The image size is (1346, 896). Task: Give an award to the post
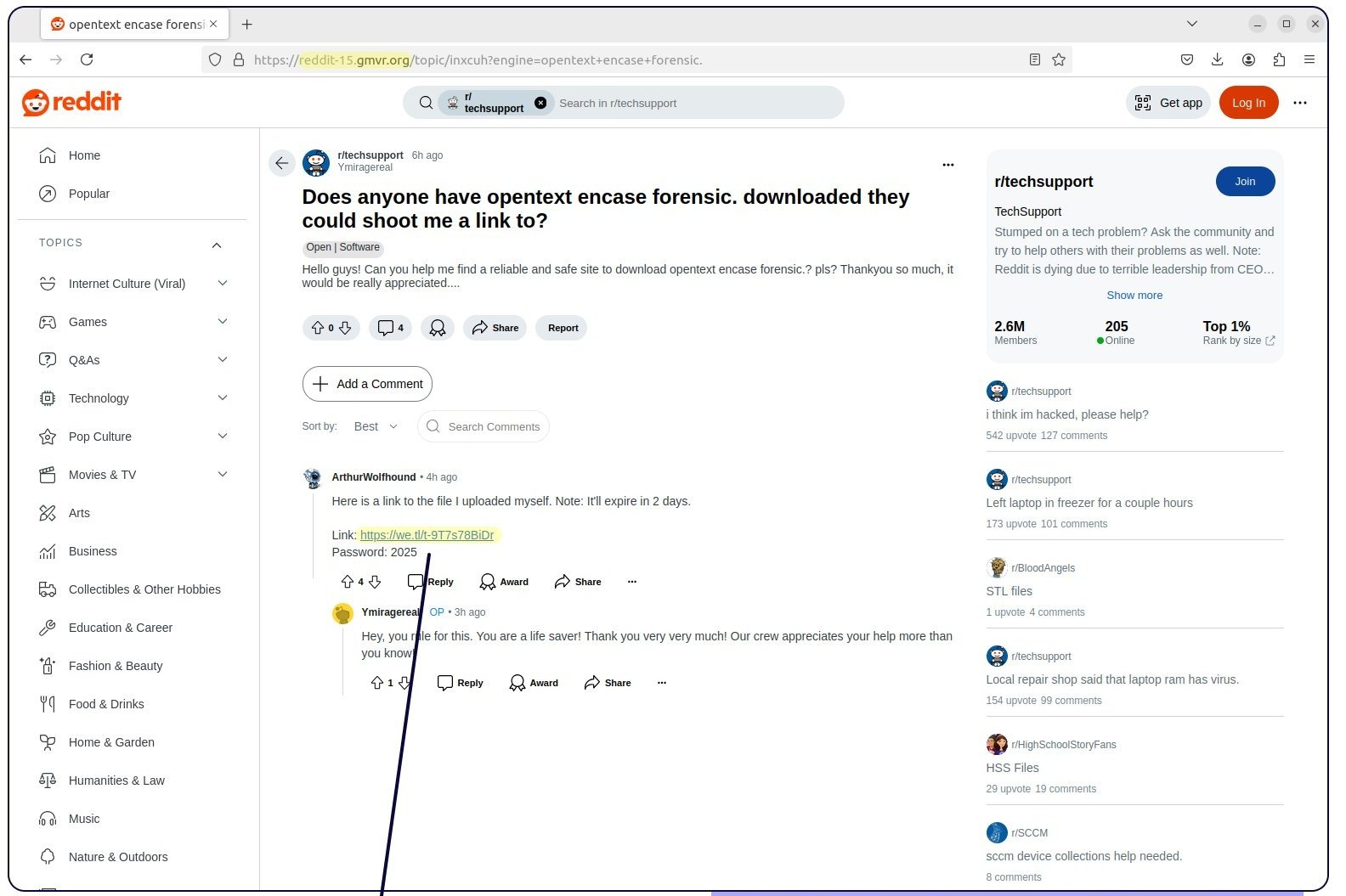(x=438, y=328)
